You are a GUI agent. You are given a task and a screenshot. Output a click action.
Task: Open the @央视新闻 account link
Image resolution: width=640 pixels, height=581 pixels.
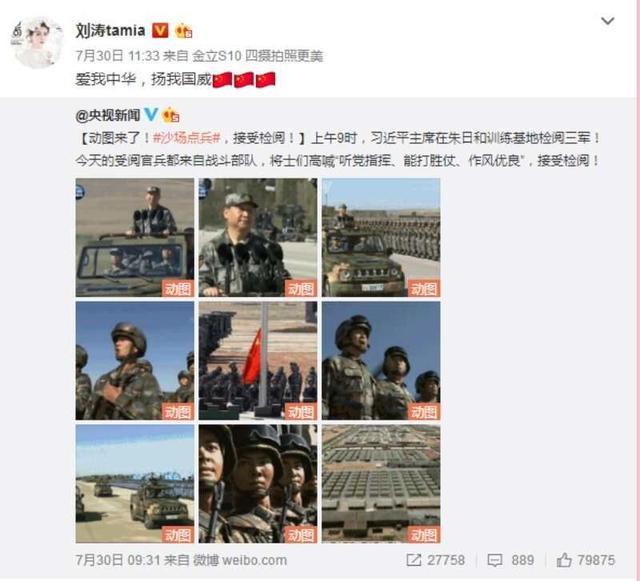point(108,116)
